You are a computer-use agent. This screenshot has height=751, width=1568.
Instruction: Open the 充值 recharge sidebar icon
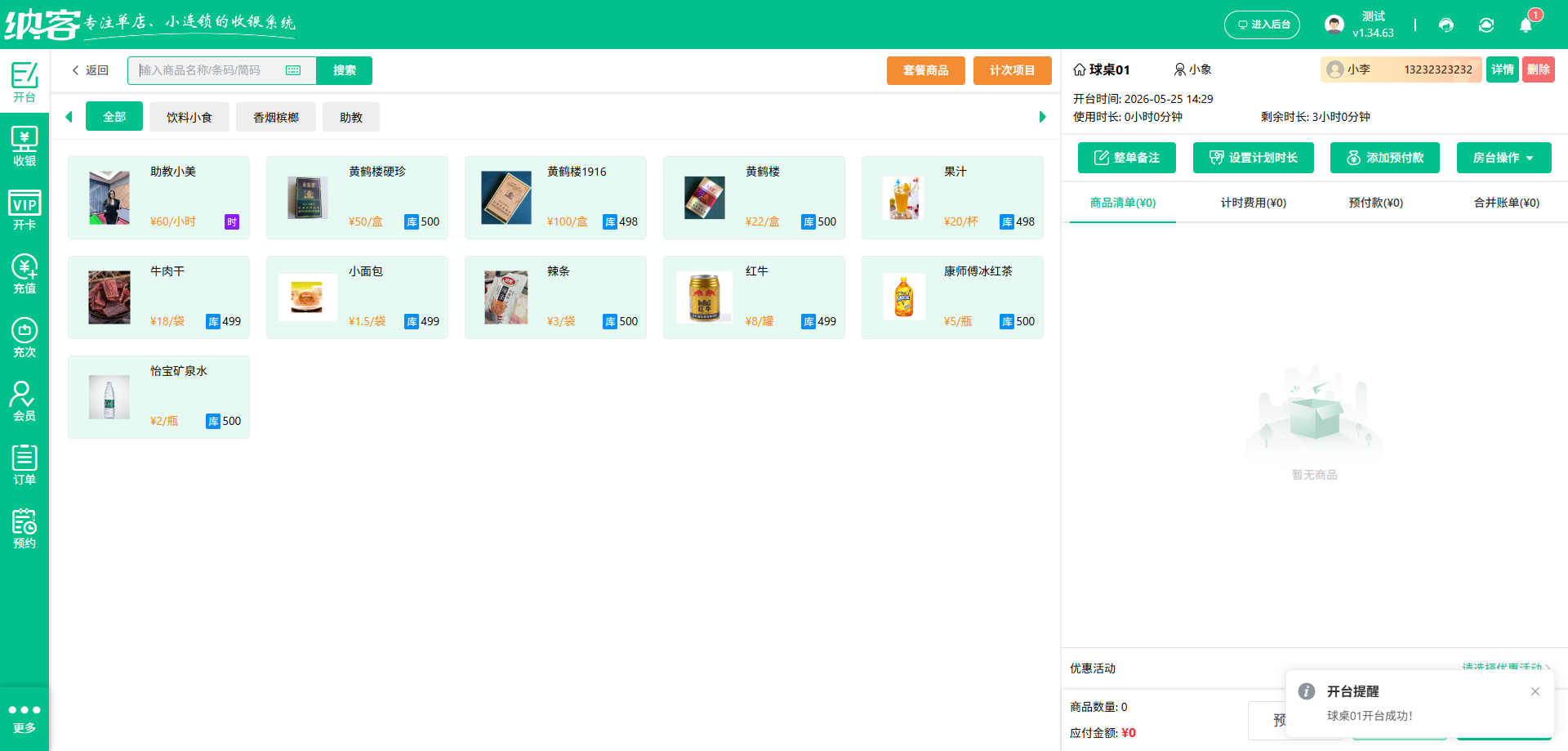point(24,273)
